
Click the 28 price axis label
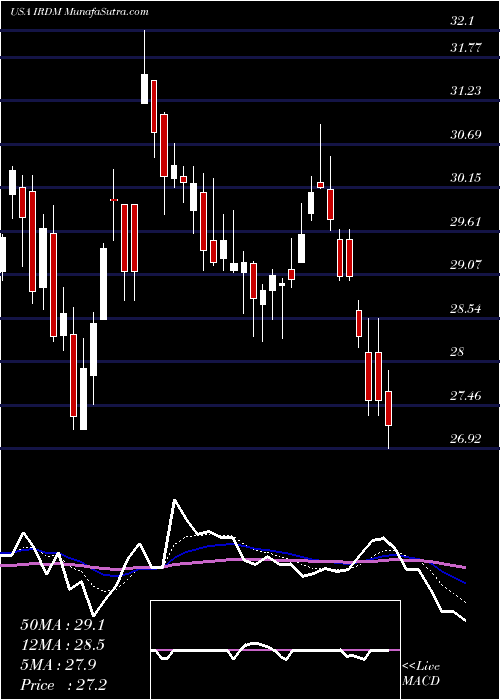click(x=458, y=351)
